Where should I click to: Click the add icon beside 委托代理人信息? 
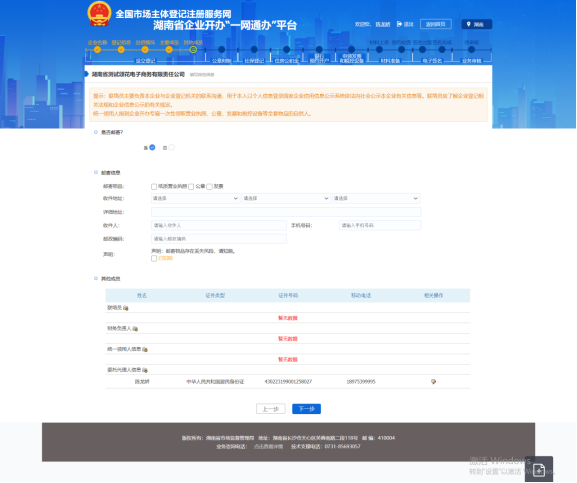[145, 370]
